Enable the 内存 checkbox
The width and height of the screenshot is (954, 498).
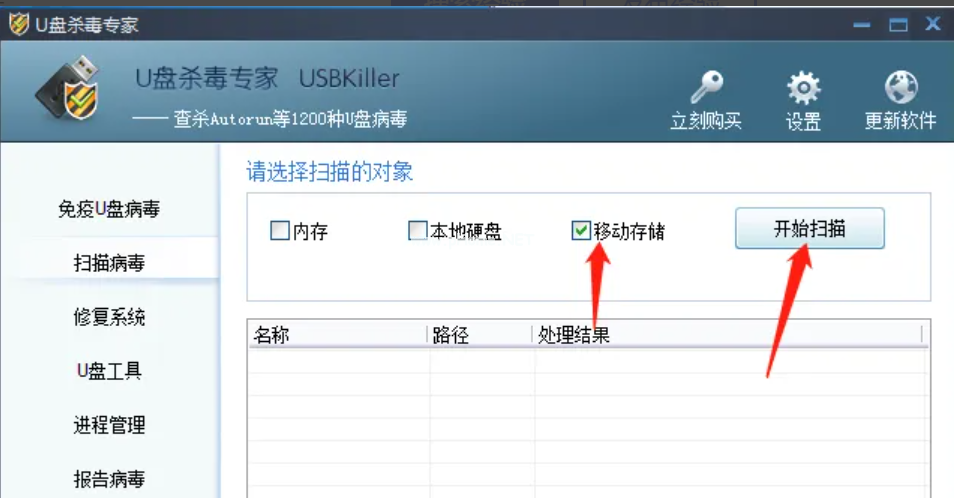point(280,231)
